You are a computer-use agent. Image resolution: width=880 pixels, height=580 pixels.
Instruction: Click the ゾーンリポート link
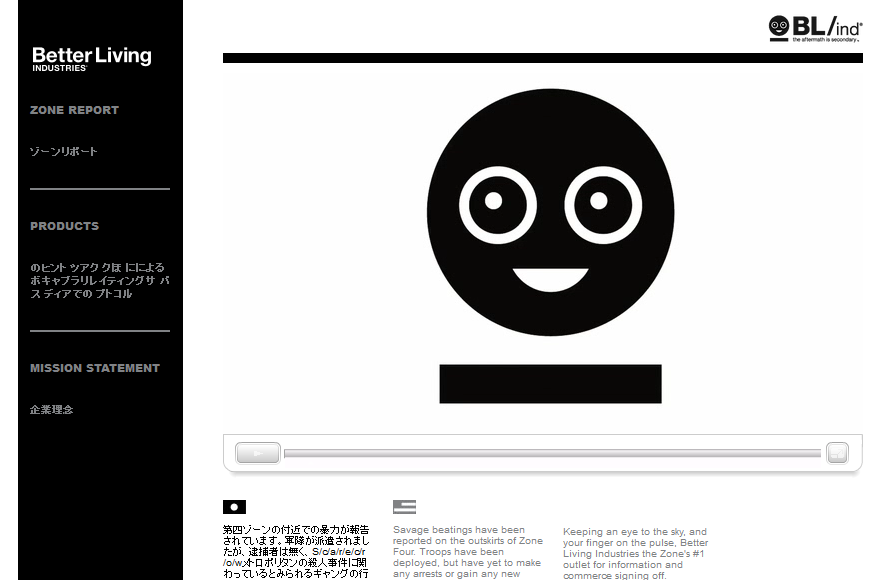(x=62, y=152)
